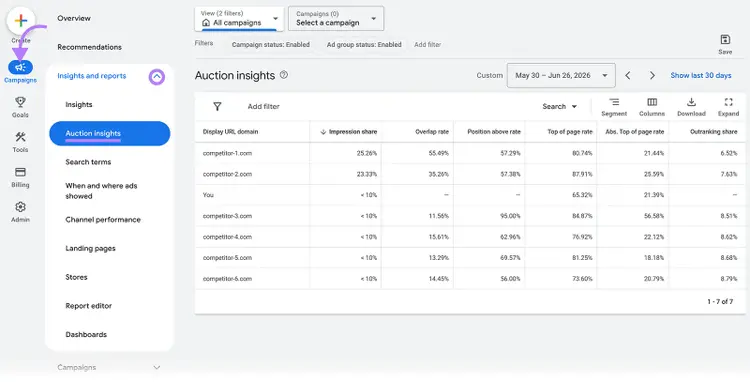Expand the Campaigns section at bottom
The image size is (750, 382).
pos(156,368)
